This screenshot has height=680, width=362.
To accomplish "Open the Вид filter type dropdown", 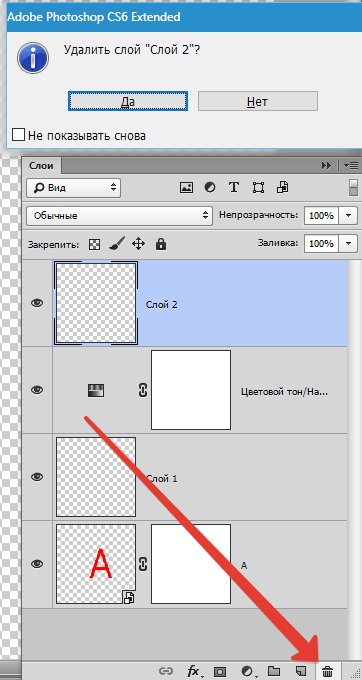I will [74, 188].
